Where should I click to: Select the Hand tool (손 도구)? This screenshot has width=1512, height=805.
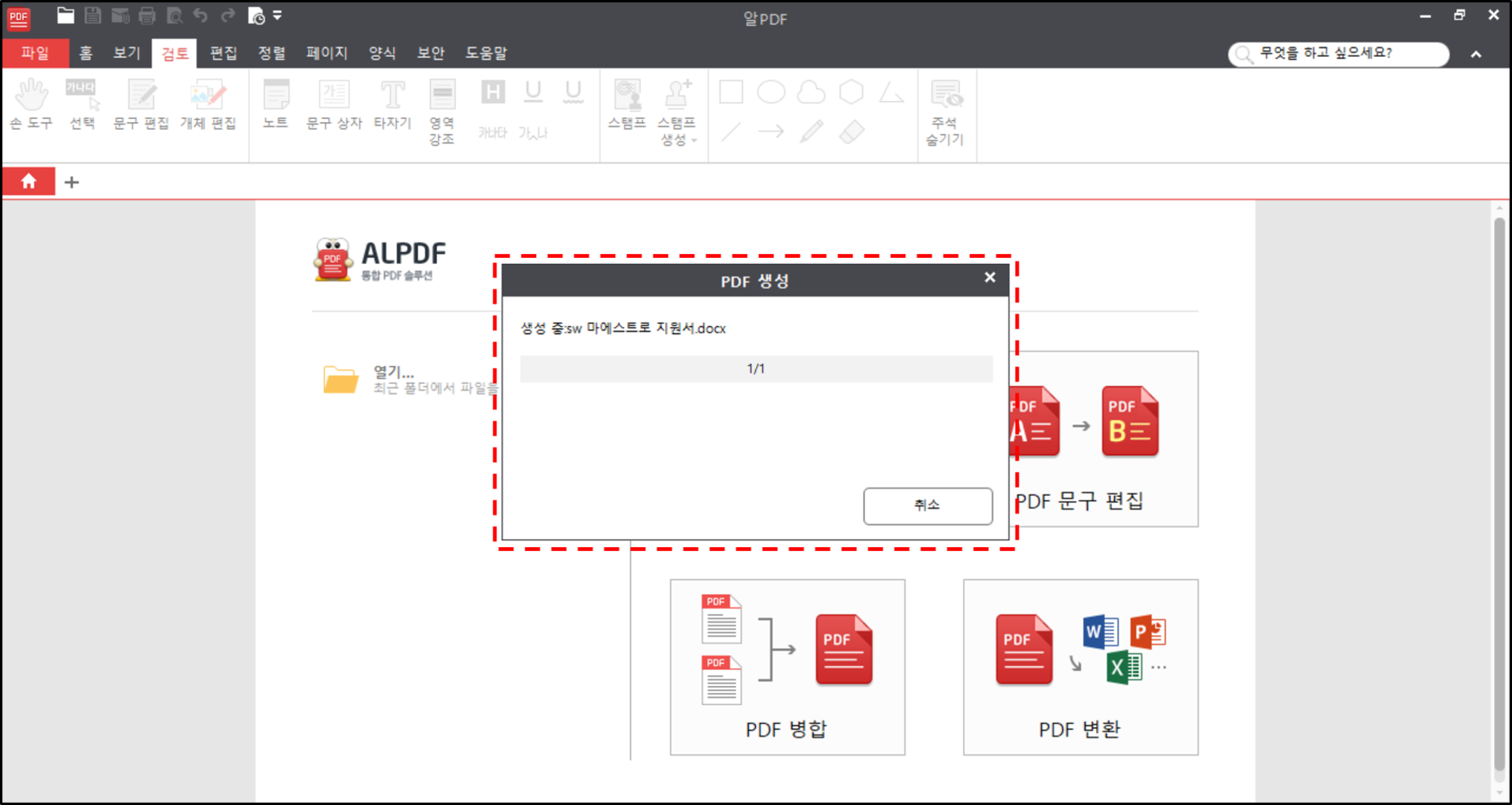(31, 105)
